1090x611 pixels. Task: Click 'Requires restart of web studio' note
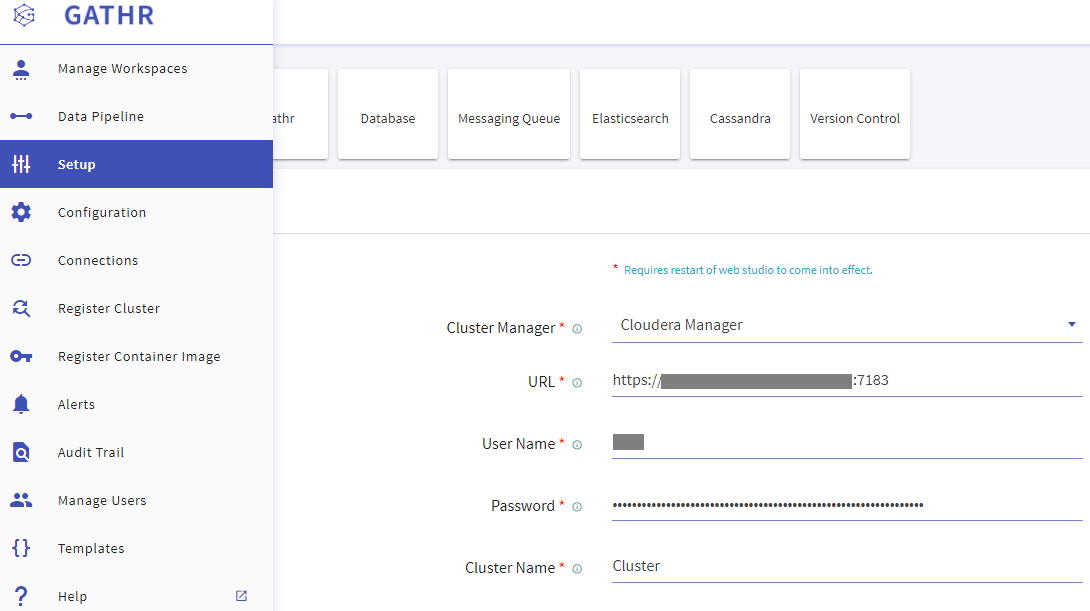click(748, 270)
